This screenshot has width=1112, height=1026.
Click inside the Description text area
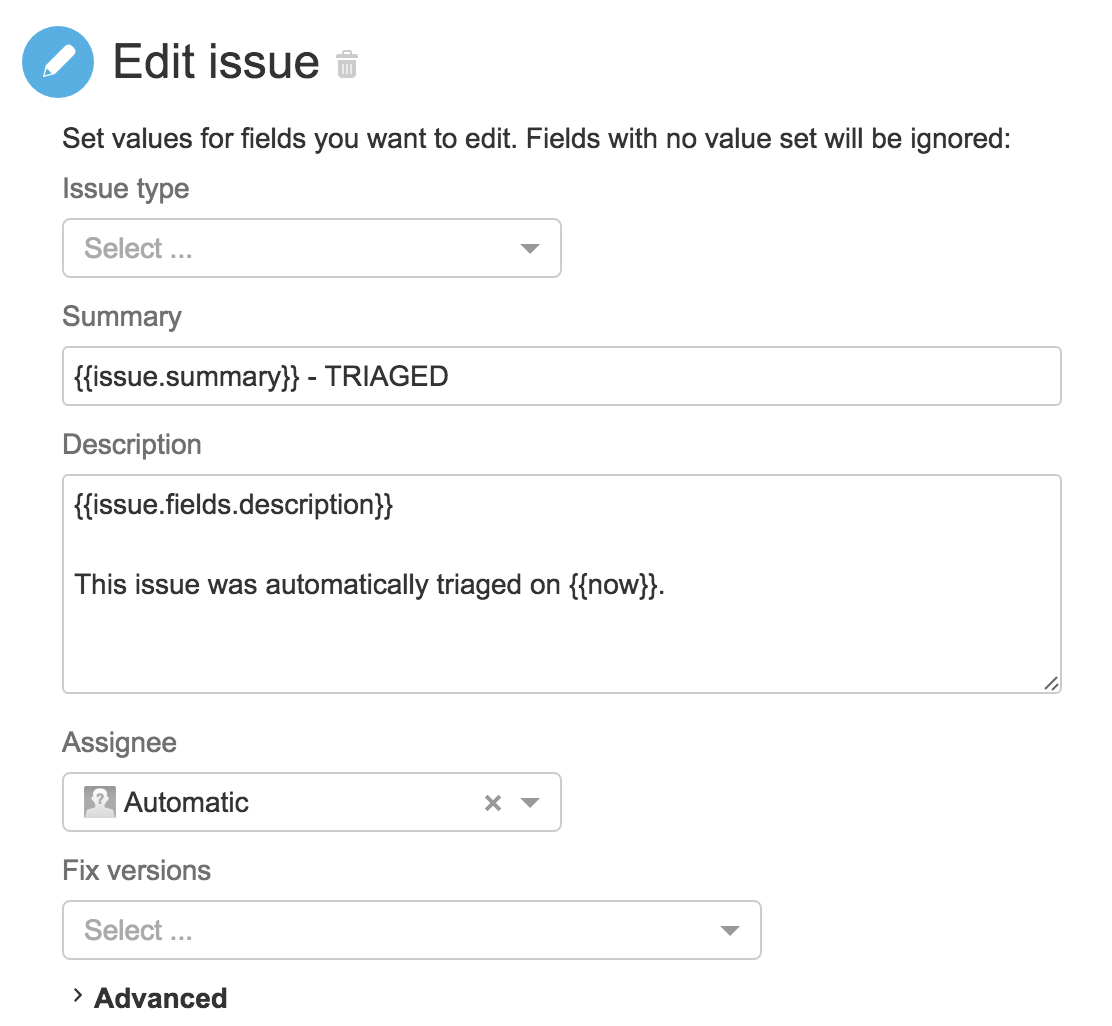click(560, 630)
